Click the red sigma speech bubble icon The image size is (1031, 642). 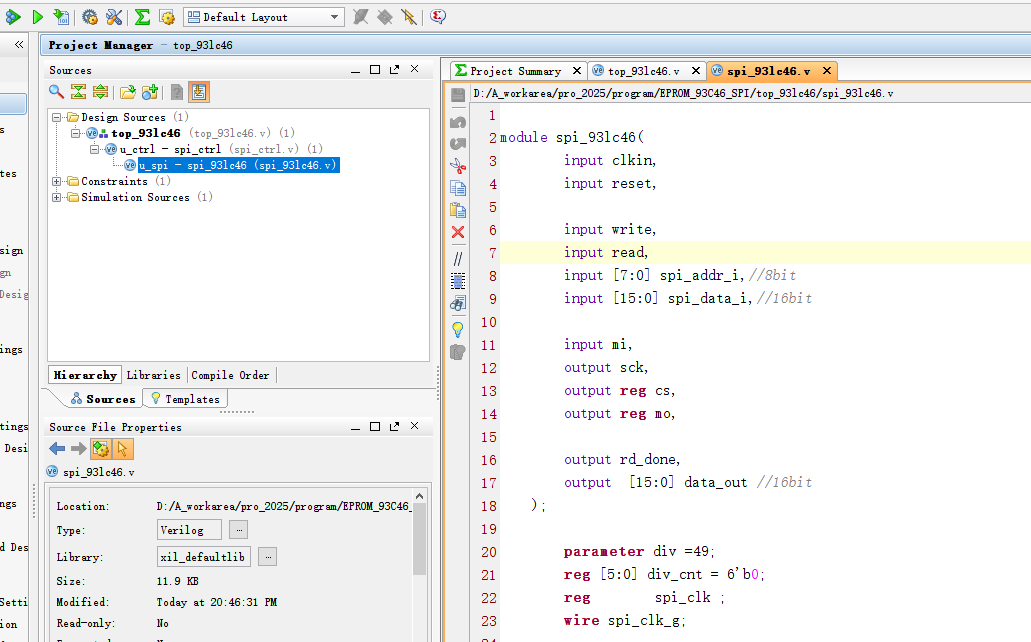point(438,16)
